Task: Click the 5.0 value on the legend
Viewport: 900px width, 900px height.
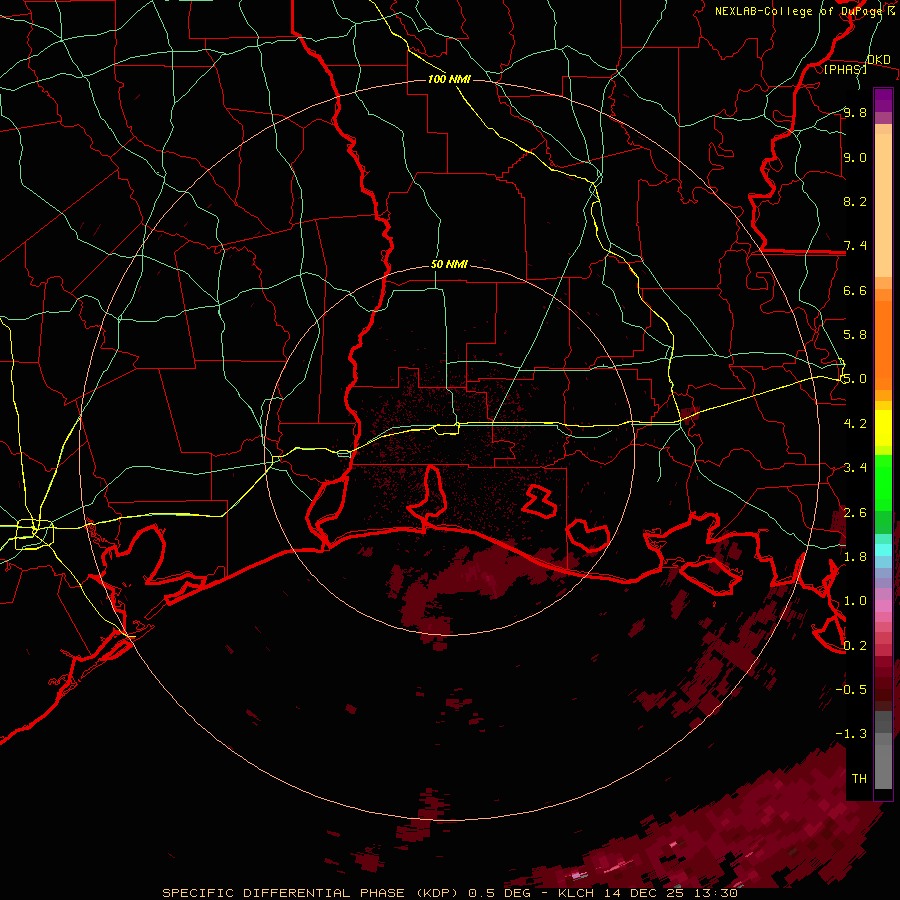Action: [855, 379]
